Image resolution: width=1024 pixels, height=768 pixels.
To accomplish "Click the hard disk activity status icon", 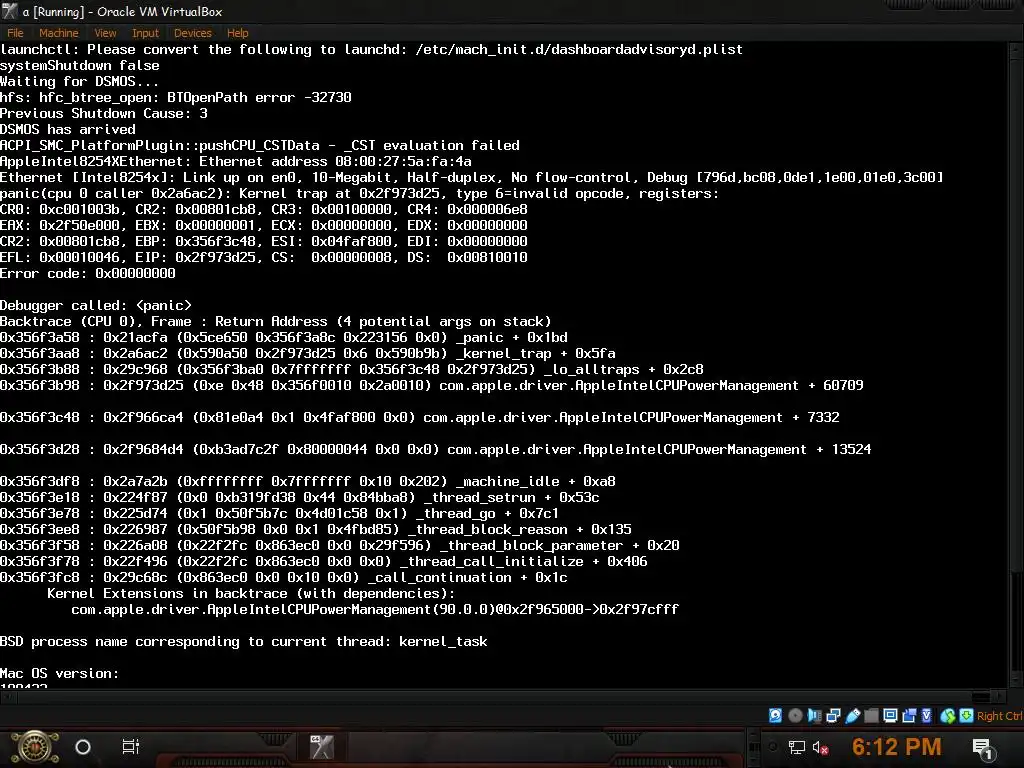I will [x=775, y=715].
